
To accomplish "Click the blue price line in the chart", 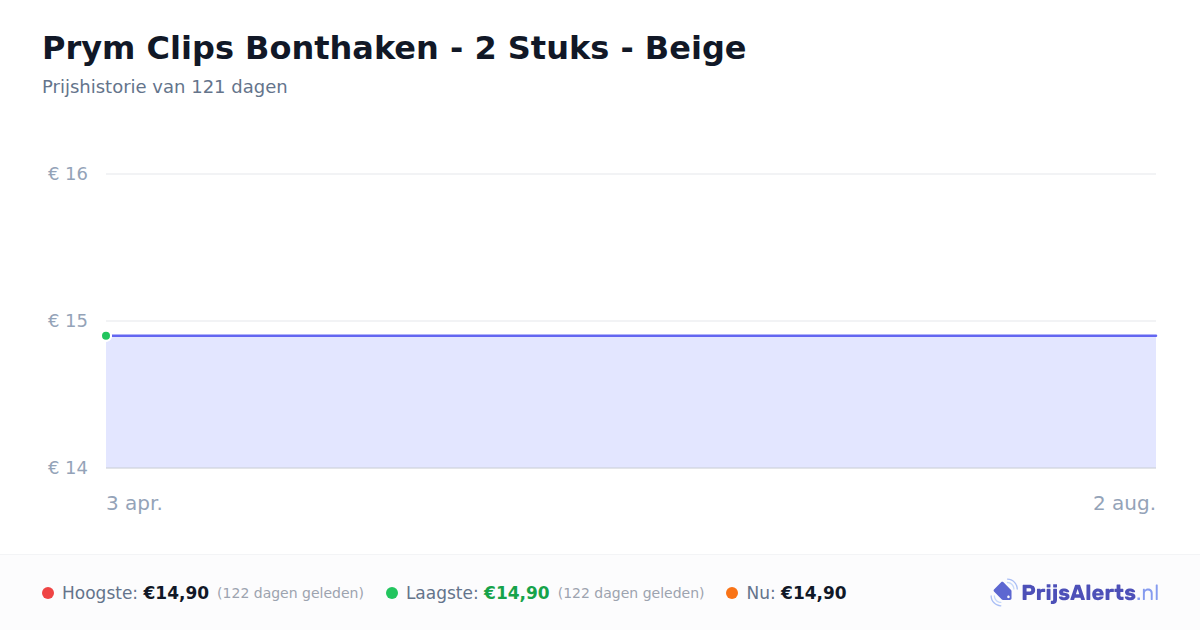I will pyautogui.click(x=631, y=336).
